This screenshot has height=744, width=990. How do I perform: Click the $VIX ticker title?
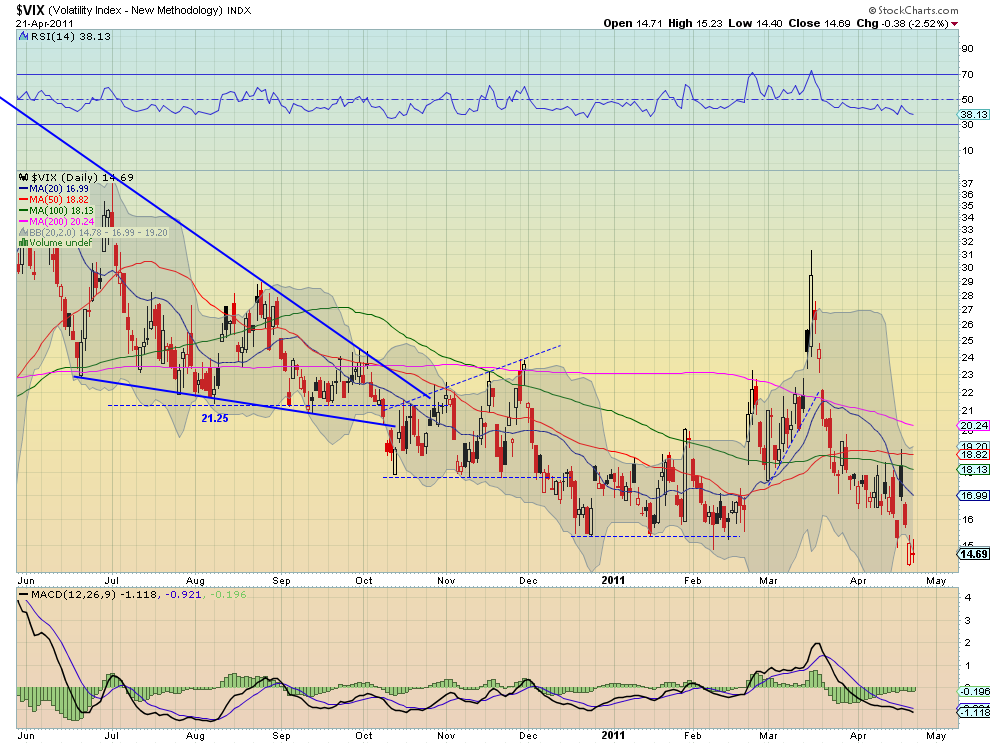(30, 10)
